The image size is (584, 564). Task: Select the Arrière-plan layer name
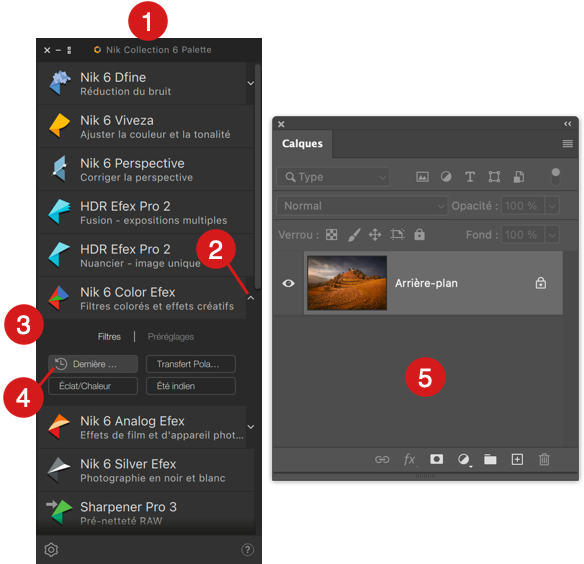click(x=426, y=283)
